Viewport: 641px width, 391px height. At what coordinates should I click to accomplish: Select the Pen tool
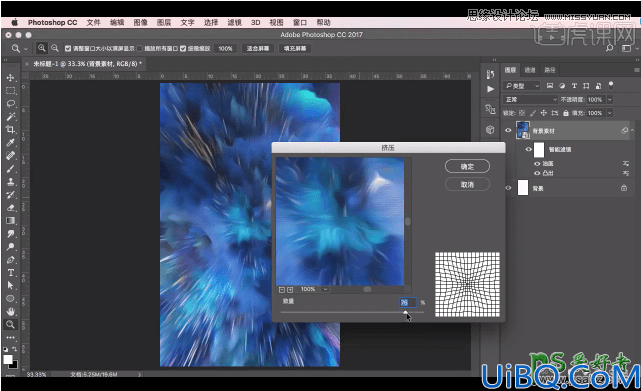11,260
